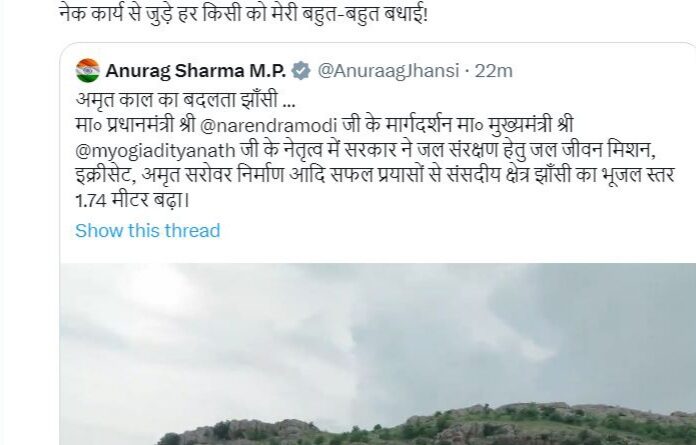Click the verified badge beside Anurag Sharma M.P.

301,71
